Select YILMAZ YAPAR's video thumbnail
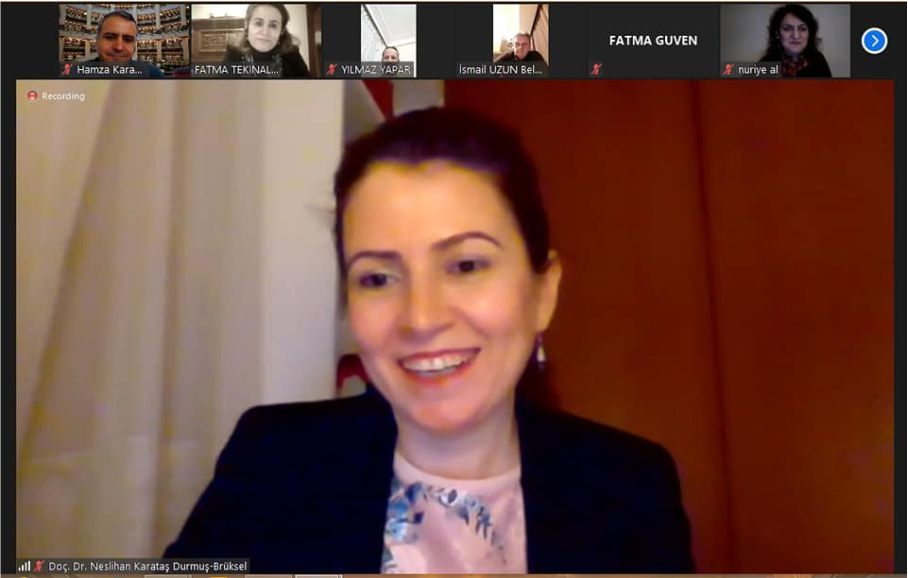The height and width of the screenshot is (578, 908). coord(388,41)
